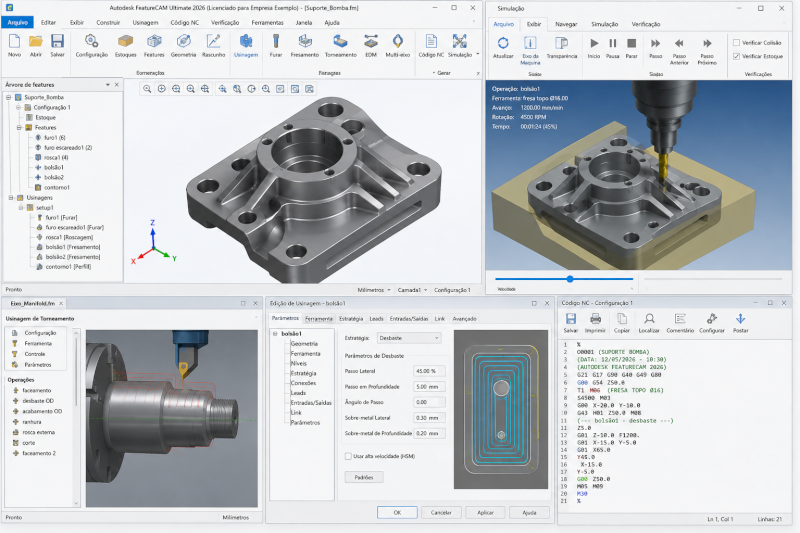Open the Geometria tool
This screenshot has height=533, width=800.
pyautogui.click(x=183, y=41)
